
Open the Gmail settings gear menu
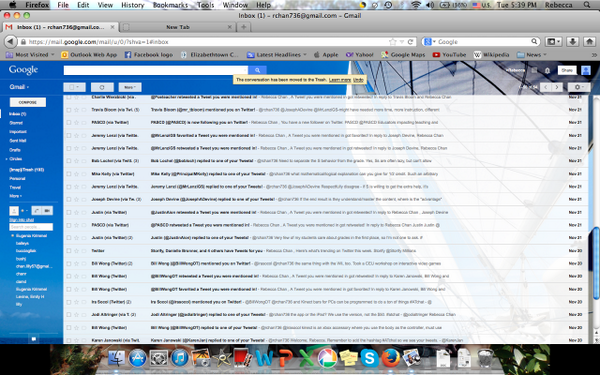click(x=579, y=87)
